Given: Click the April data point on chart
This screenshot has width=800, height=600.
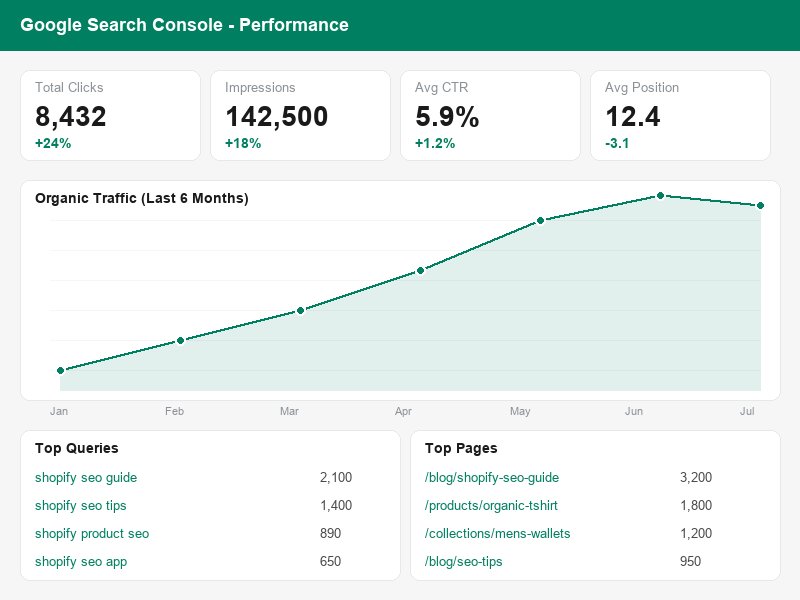Looking at the screenshot, I should pos(420,270).
